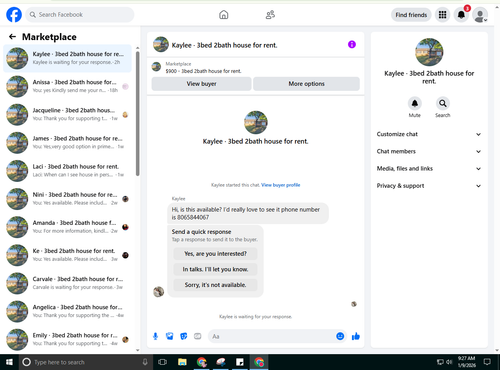
Task: Click the Cortana microphone icon in taskbar search
Action: [x=145, y=362]
